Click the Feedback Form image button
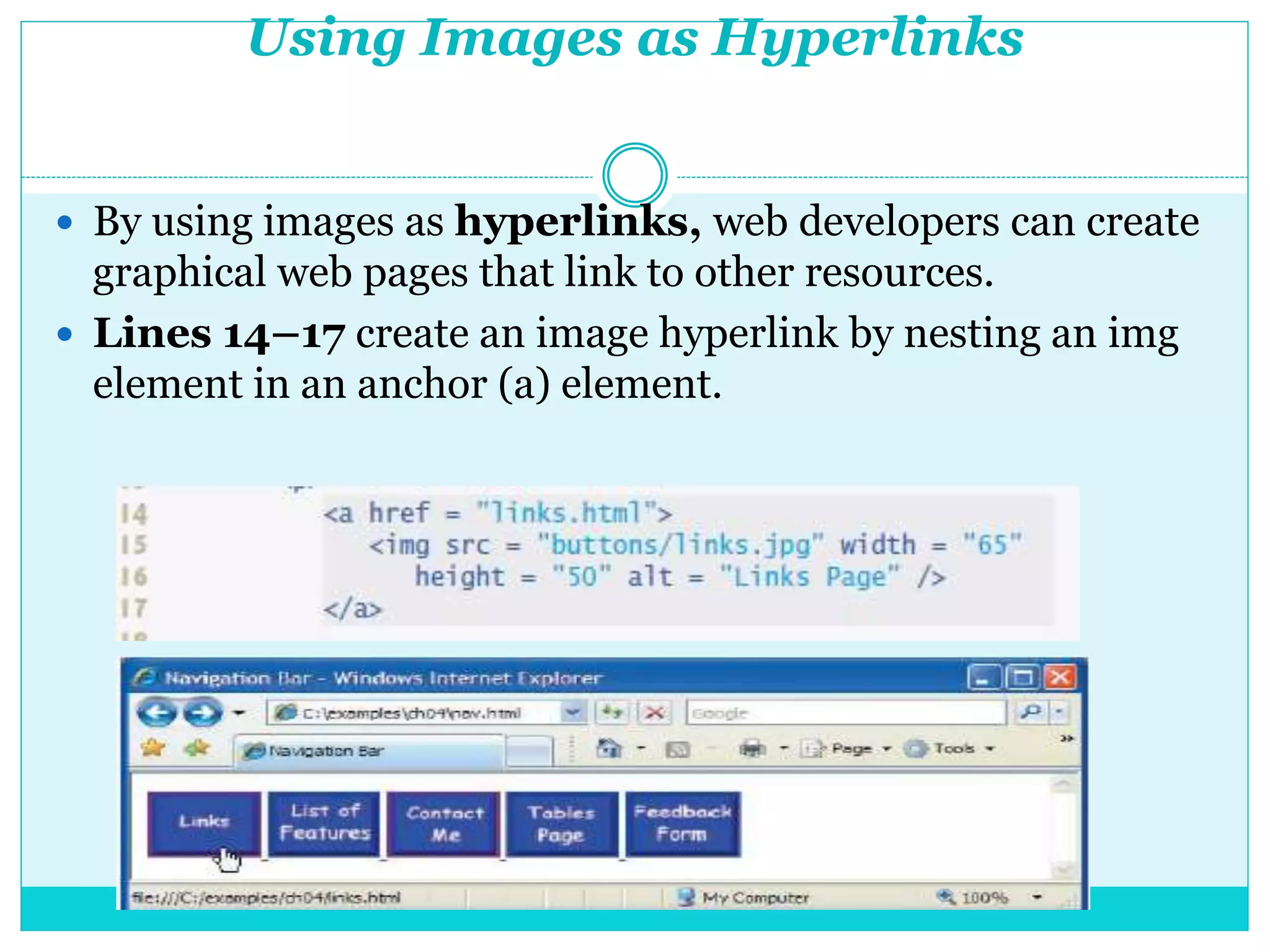Image resolution: width=1270 pixels, height=952 pixels. tap(682, 823)
